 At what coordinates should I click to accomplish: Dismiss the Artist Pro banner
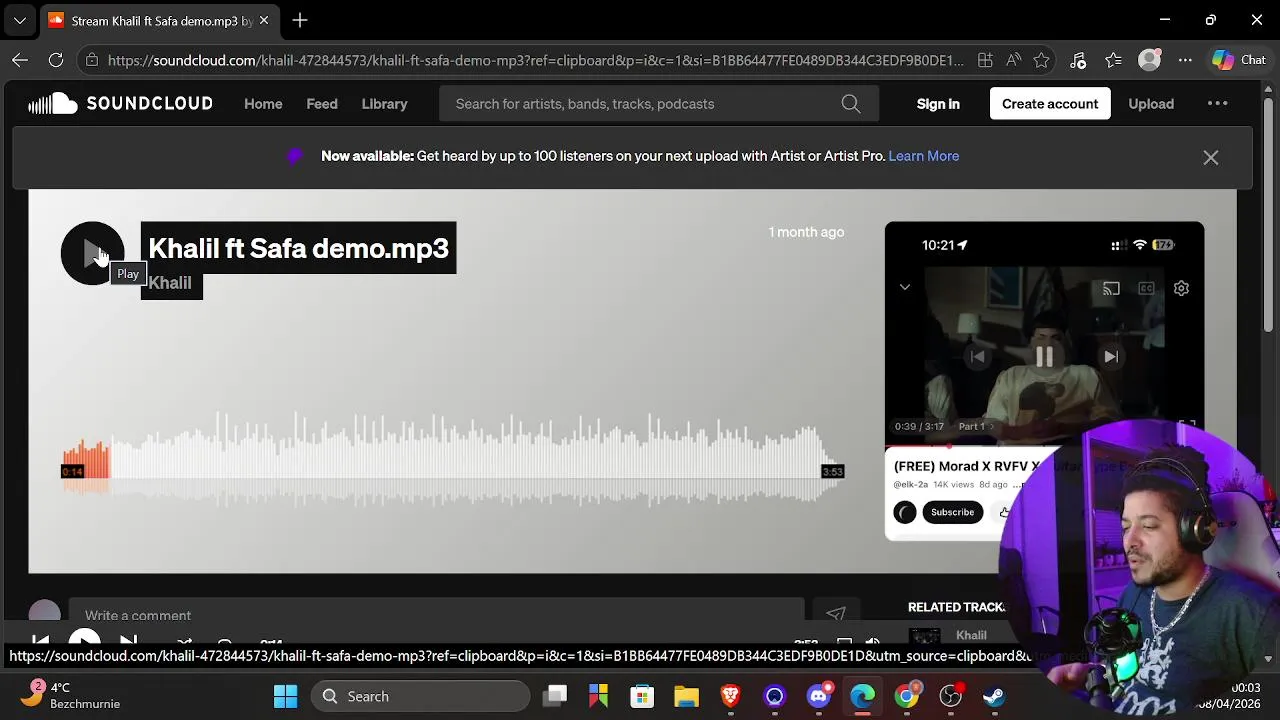tap(1210, 157)
